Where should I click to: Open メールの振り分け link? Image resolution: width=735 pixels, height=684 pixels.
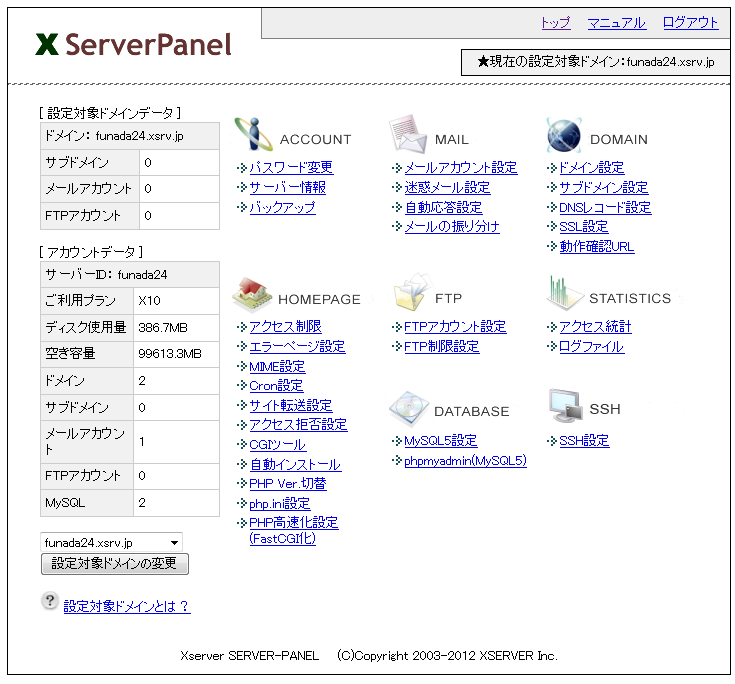452,226
